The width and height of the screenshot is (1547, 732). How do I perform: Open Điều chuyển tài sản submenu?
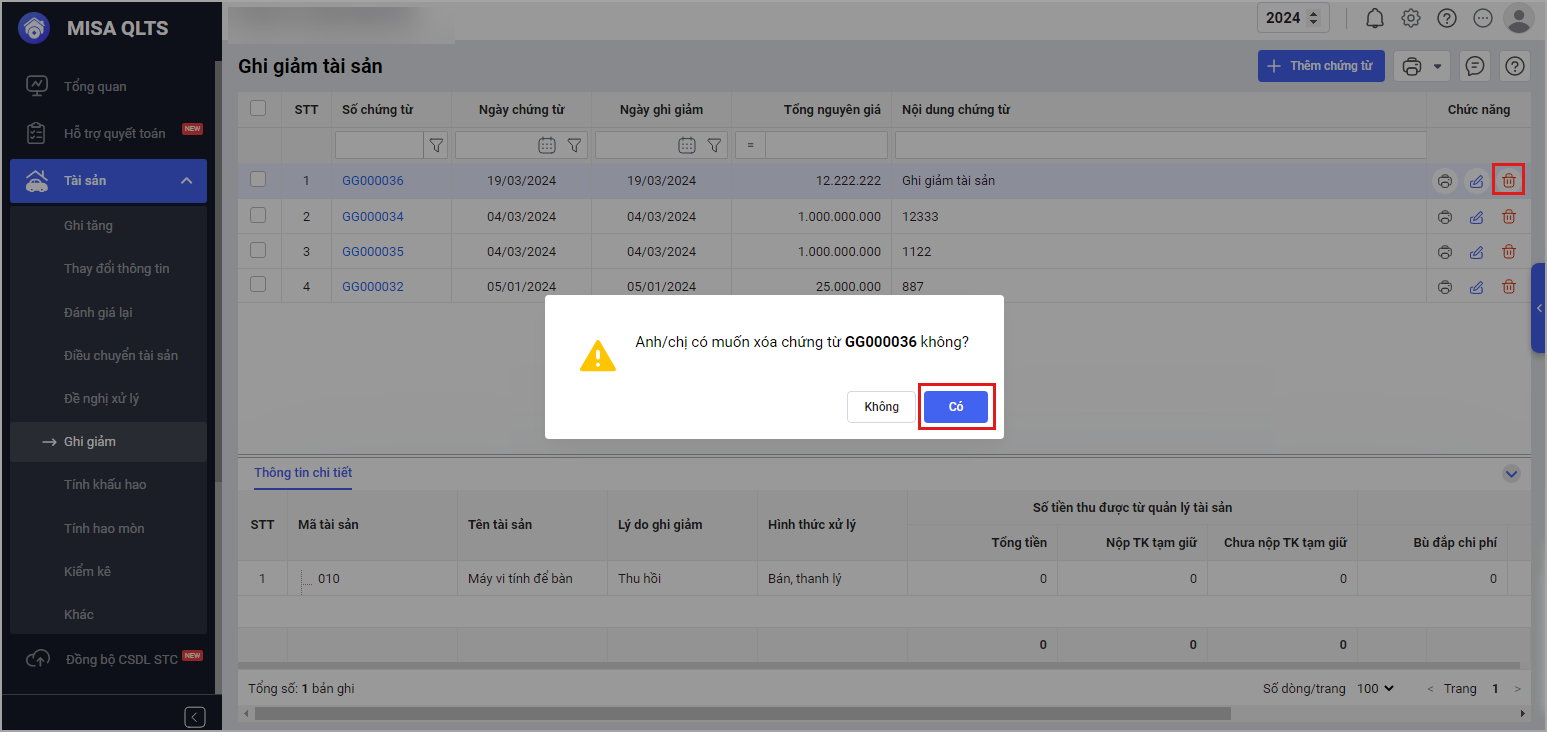(x=121, y=356)
